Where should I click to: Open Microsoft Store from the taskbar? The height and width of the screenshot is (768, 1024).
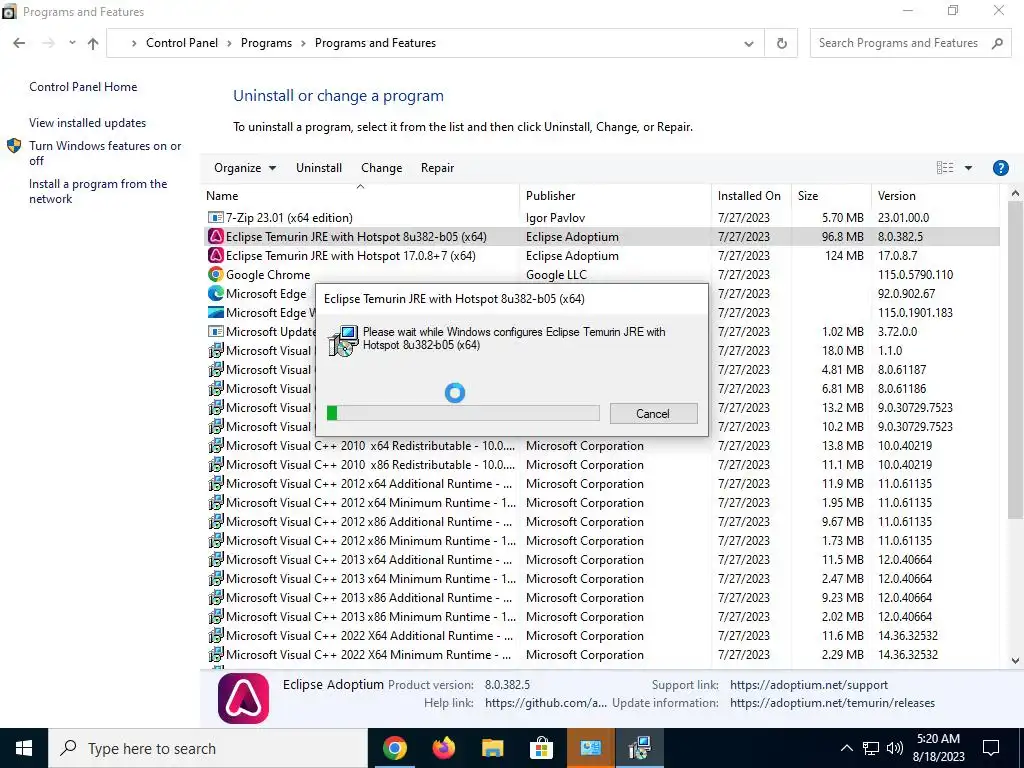pos(541,748)
